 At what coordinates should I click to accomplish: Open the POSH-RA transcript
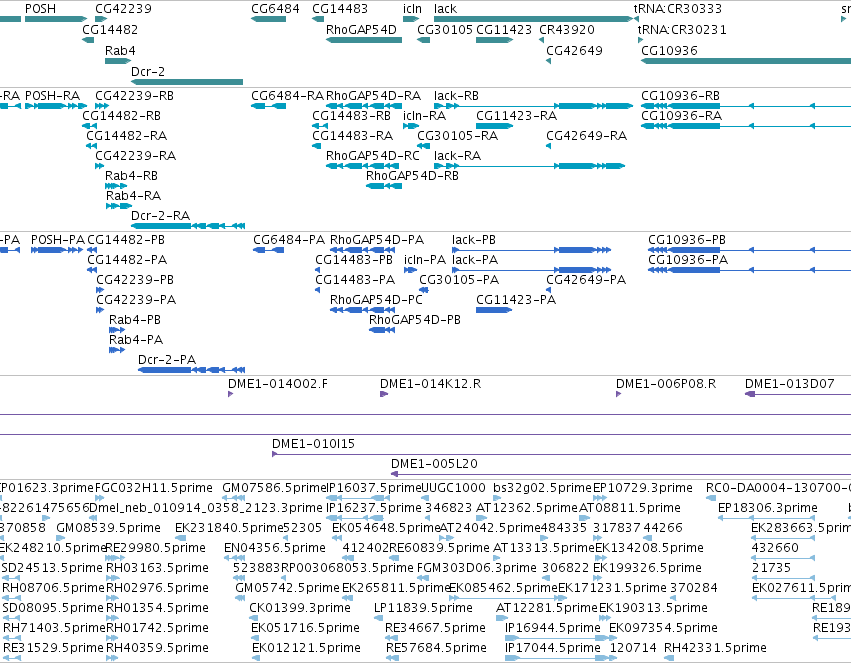pos(56,106)
